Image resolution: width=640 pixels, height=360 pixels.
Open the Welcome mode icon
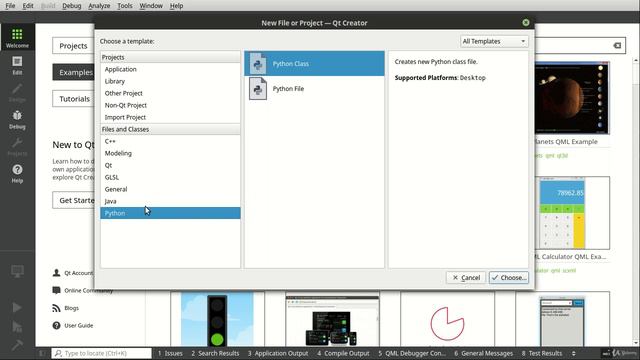[x=17, y=38]
